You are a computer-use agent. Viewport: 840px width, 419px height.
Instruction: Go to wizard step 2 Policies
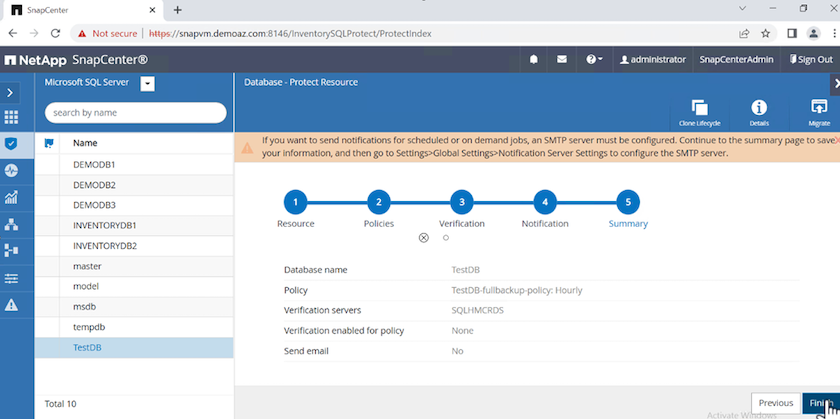pyautogui.click(x=379, y=202)
